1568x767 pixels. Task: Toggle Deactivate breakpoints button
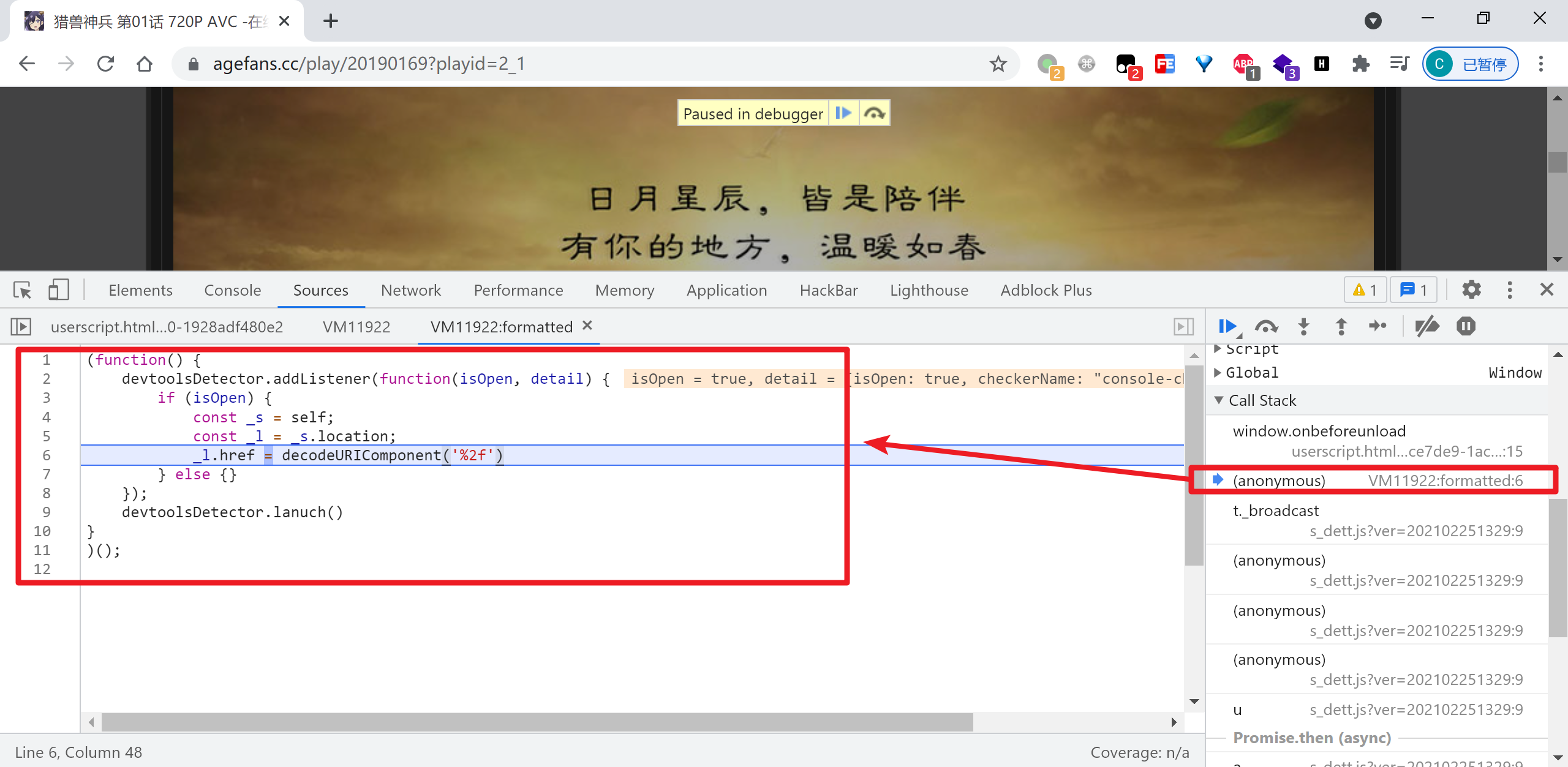[1427, 326]
